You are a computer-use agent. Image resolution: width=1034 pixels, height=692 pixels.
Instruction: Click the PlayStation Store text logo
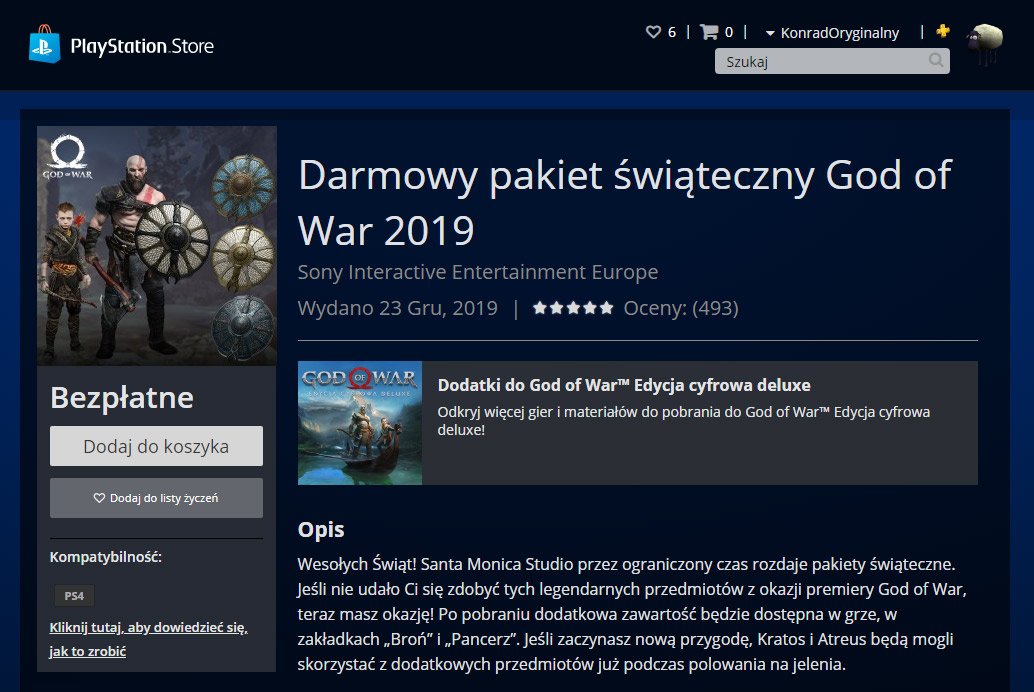(x=142, y=46)
